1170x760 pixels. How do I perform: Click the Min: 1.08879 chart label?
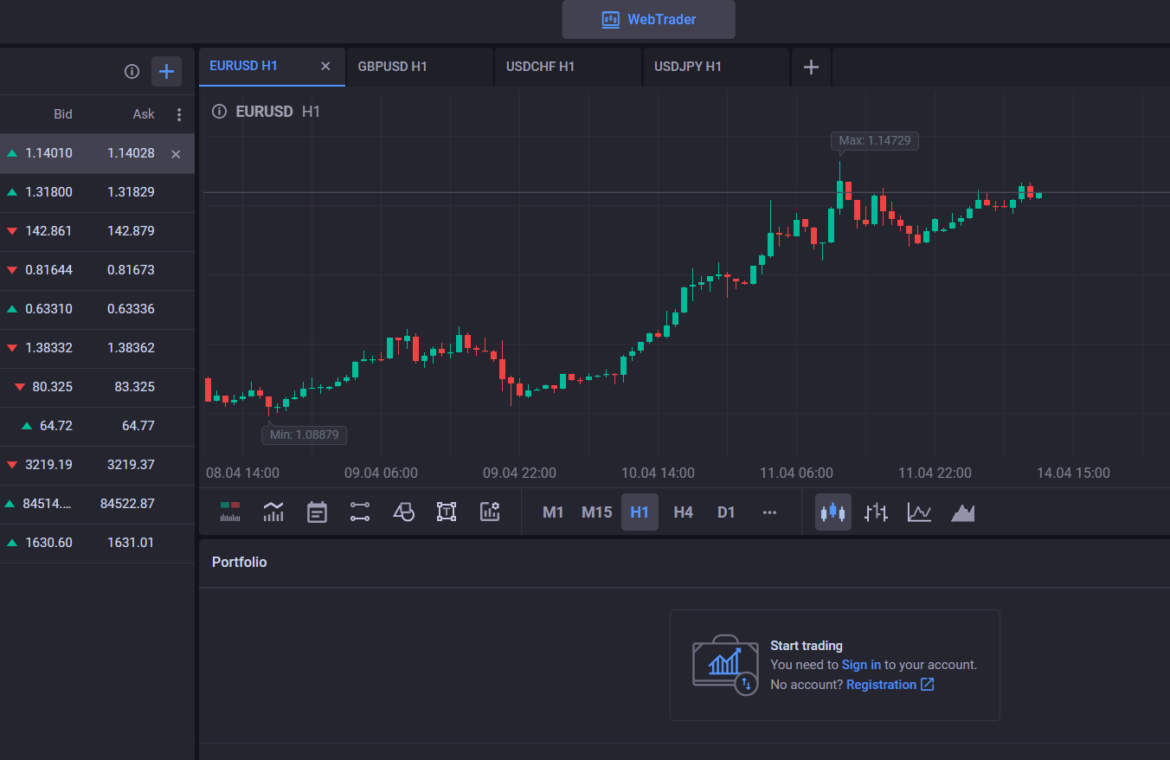coord(304,434)
